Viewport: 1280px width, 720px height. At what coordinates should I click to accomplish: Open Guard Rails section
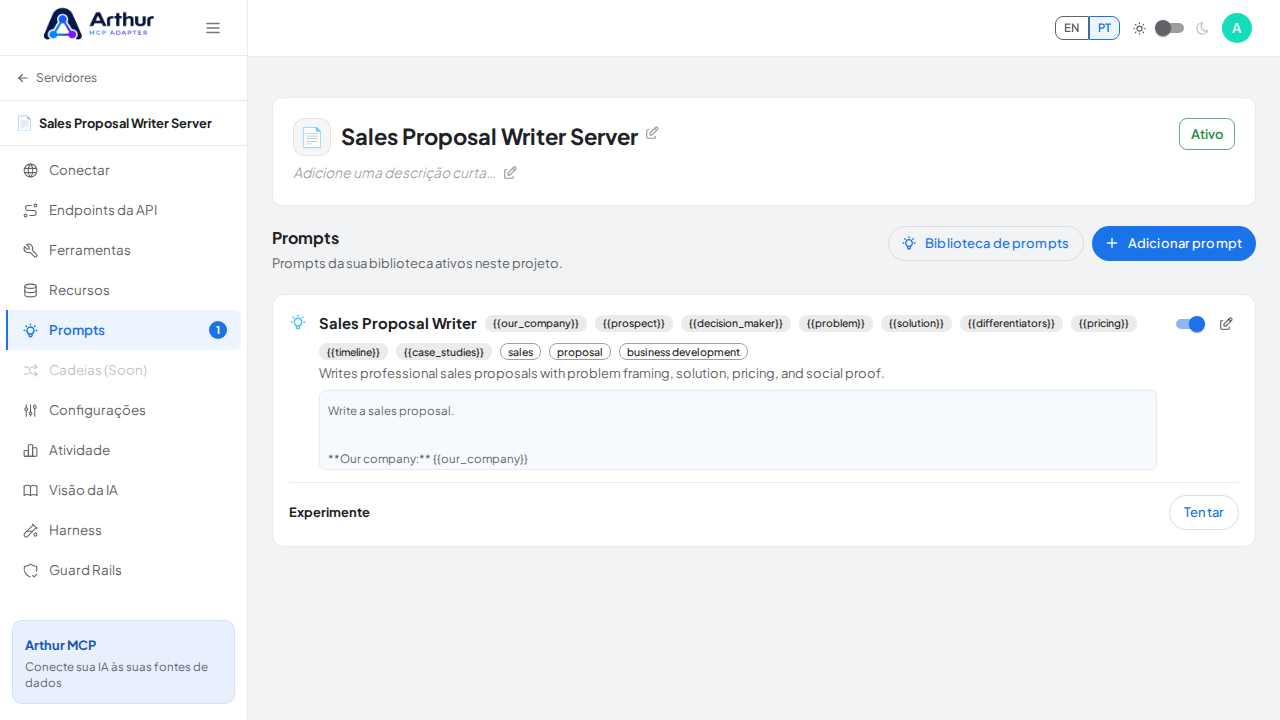123,570
